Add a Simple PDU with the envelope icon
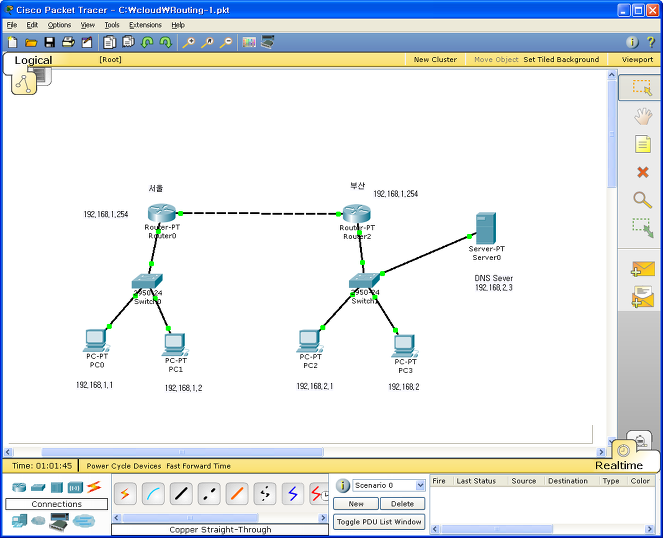The width and height of the screenshot is (663, 538). point(643,269)
